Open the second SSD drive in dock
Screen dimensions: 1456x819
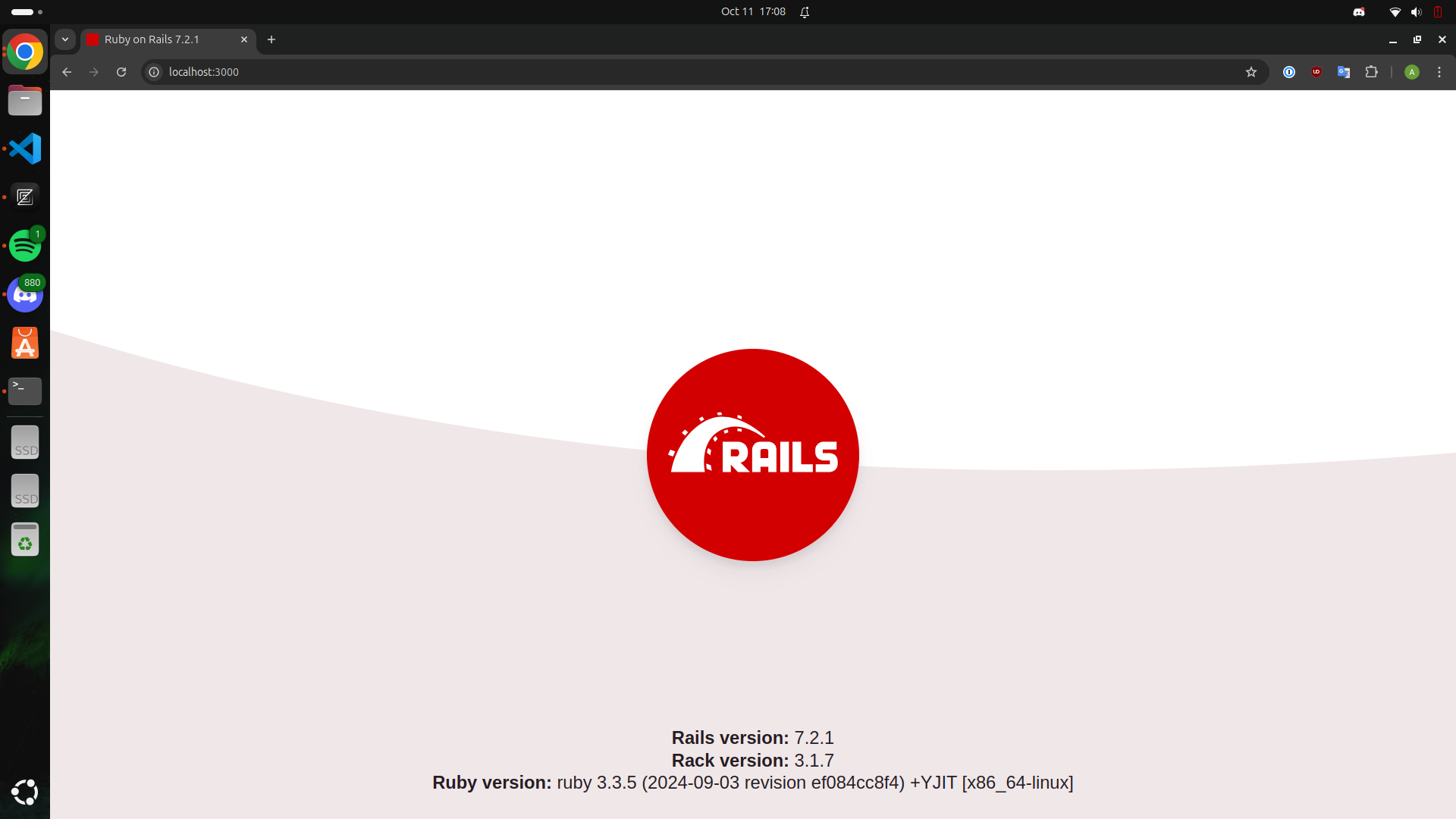pyautogui.click(x=25, y=491)
